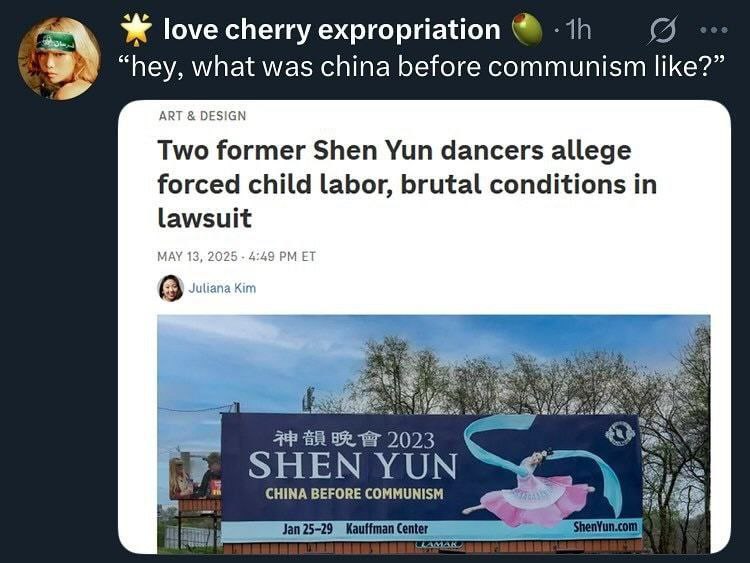The height and width of the screenshot is (563, 750).
Task: Click the Shen Yun emblem on the billboard
Action: 619,434
